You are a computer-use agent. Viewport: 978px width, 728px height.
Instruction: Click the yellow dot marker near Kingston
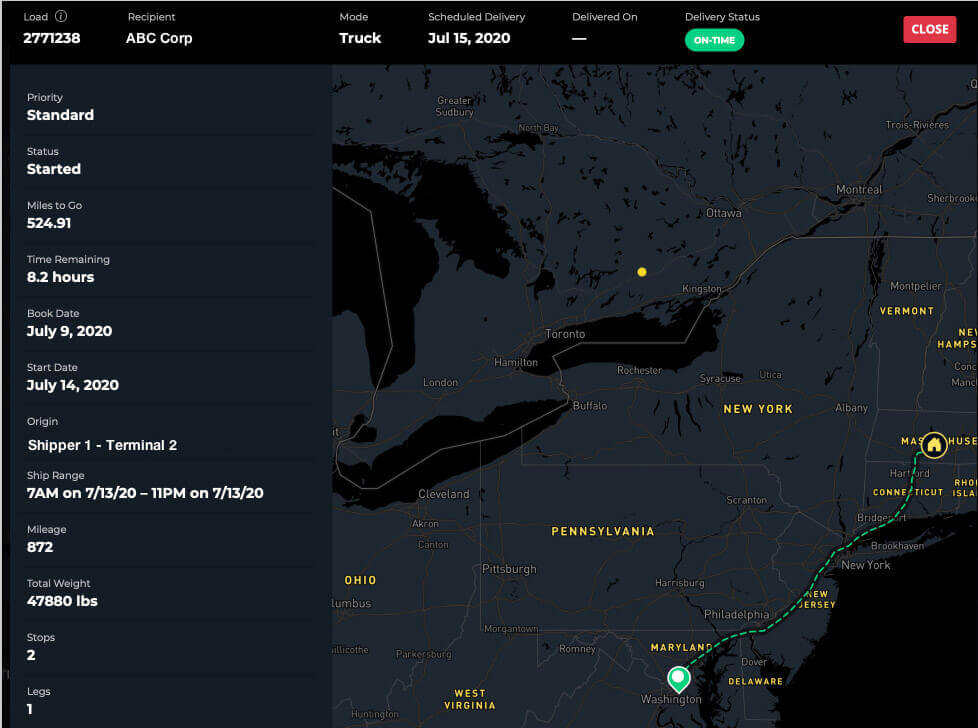[642, 272]
